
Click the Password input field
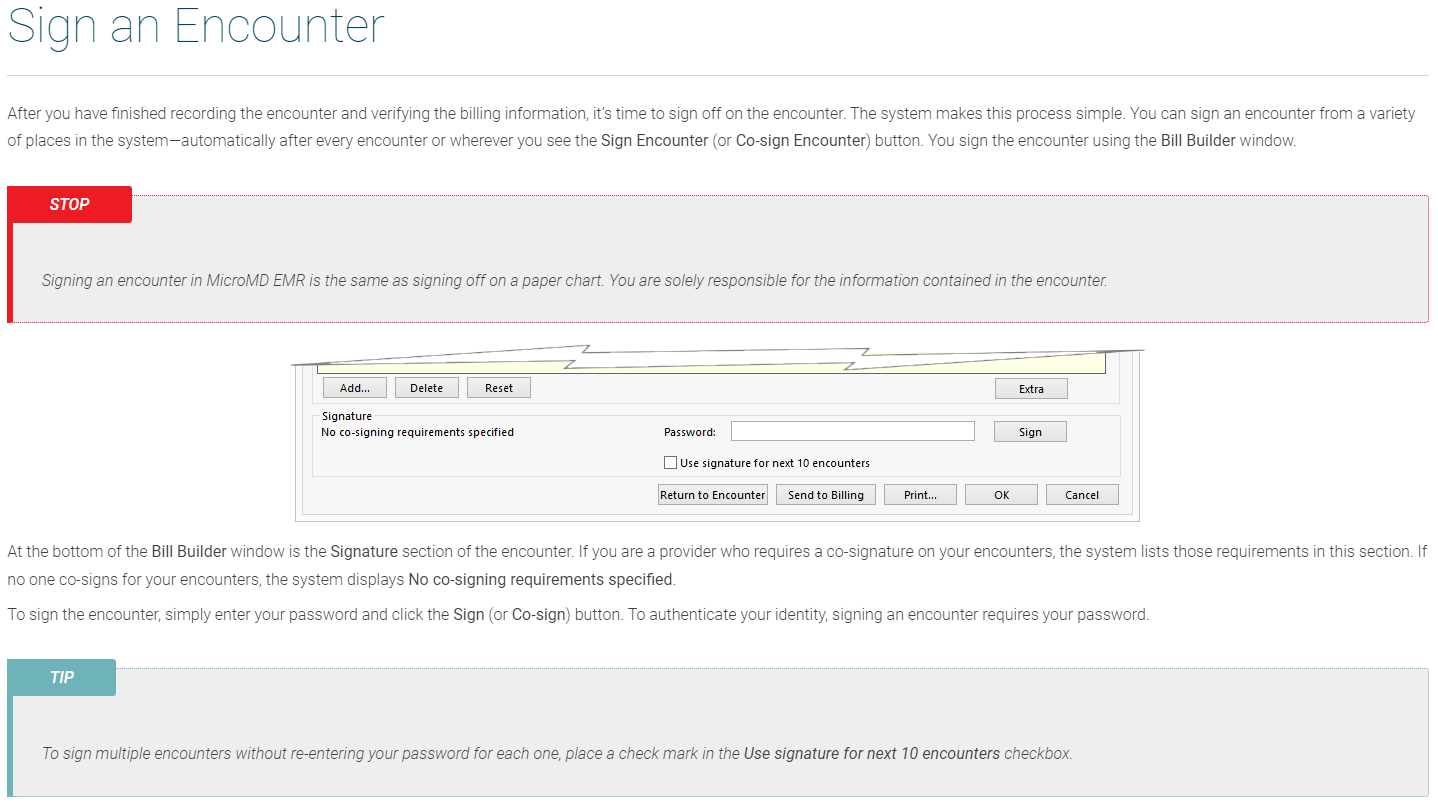pyautogui.click(x=852, y=431)
